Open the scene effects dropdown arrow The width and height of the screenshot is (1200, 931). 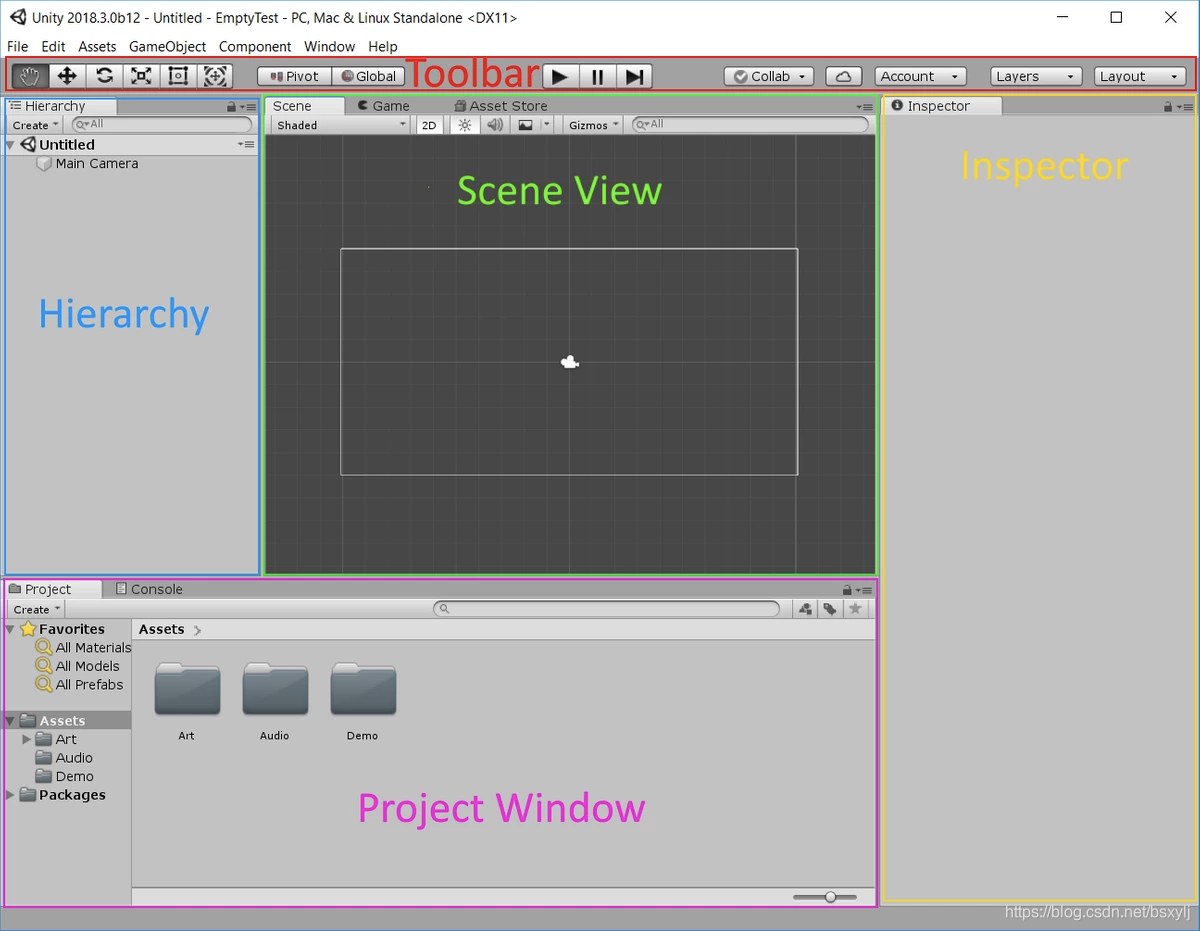546,125
